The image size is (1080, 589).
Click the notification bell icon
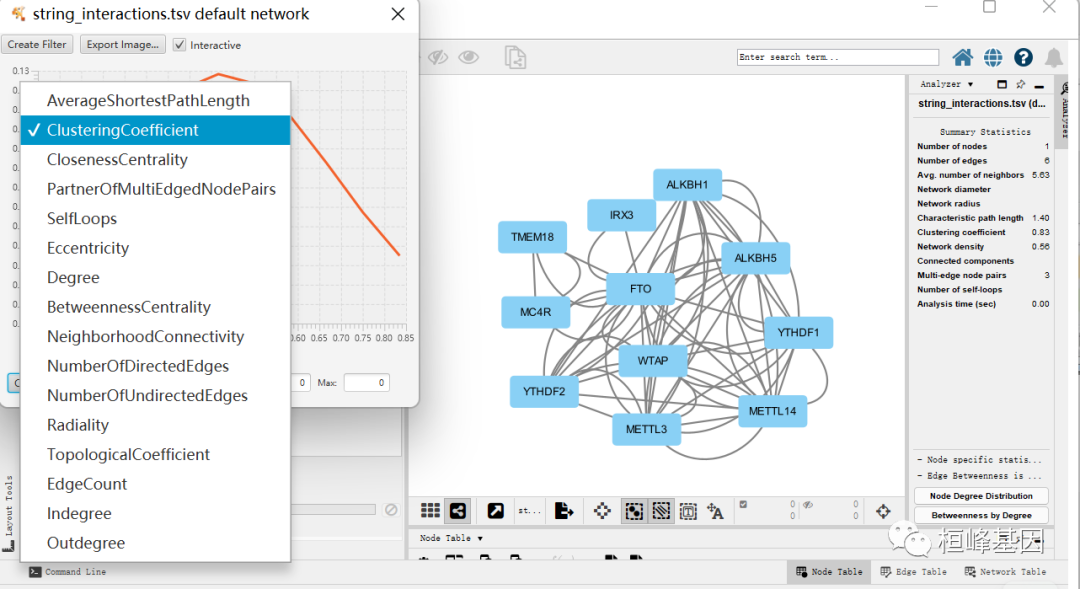[1053, 57]
